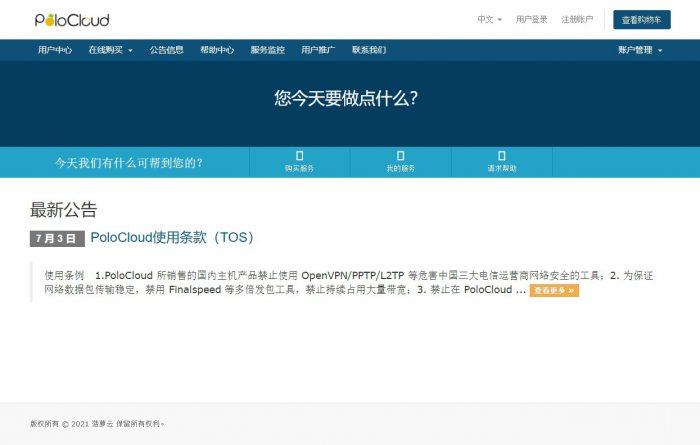The height and width of the screenshot is (445, 700).
Task: Open 服务监控 in the nav bar
Action: click(x=267, y=50)
